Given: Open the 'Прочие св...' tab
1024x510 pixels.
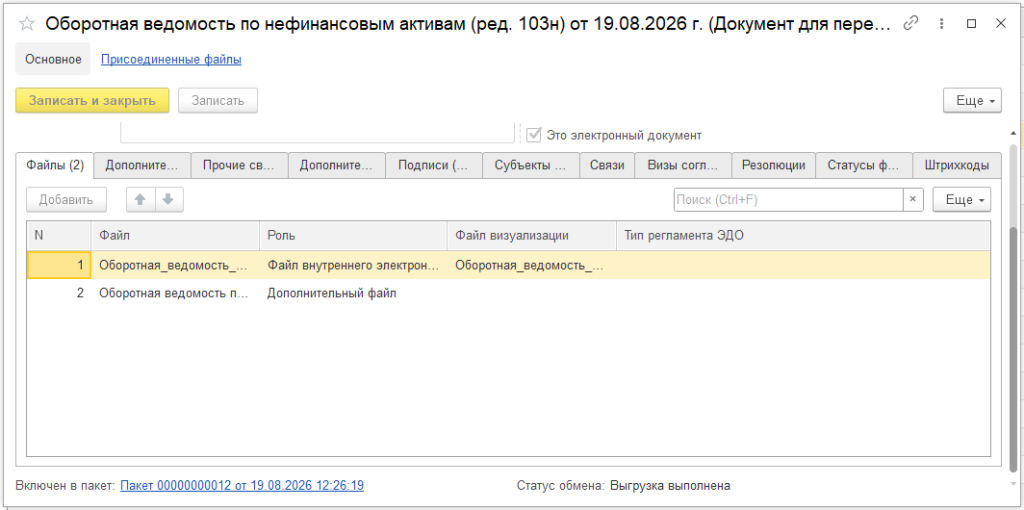Looking at the screenshot, I should click(x=240, y=165).
